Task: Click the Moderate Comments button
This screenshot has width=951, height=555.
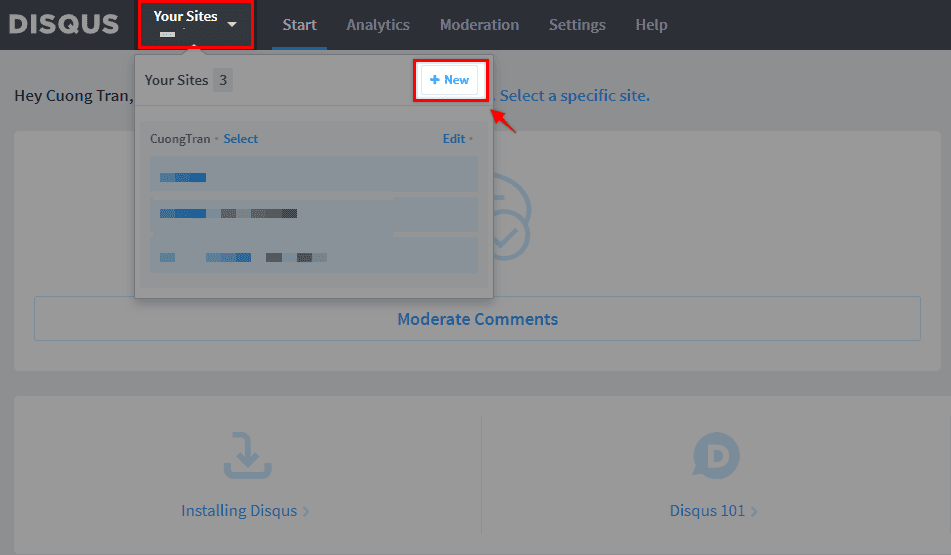Action: point(477,318)
